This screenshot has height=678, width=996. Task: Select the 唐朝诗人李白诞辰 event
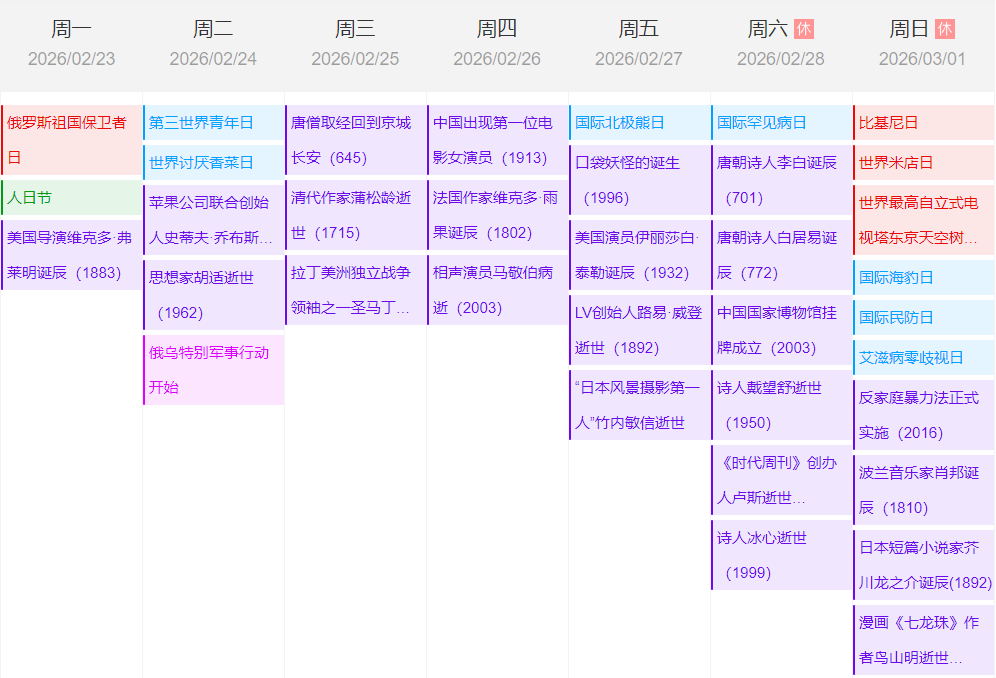[781, 180]
